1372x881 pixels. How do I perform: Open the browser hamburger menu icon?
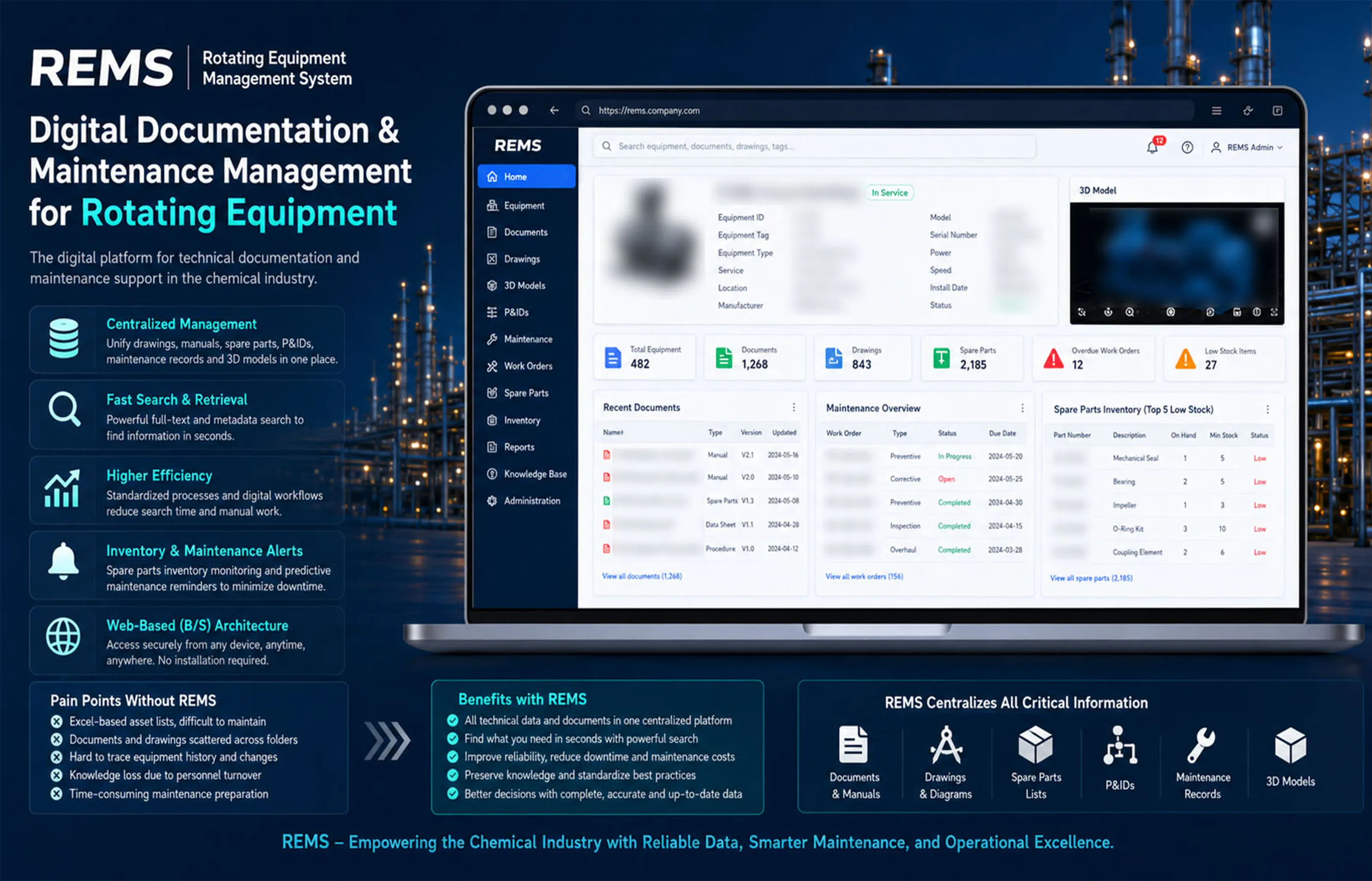click(x=1217, y=111)
